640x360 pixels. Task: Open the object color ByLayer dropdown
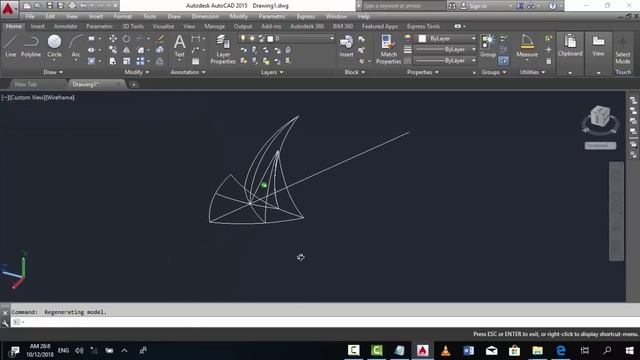pos(473,38)
